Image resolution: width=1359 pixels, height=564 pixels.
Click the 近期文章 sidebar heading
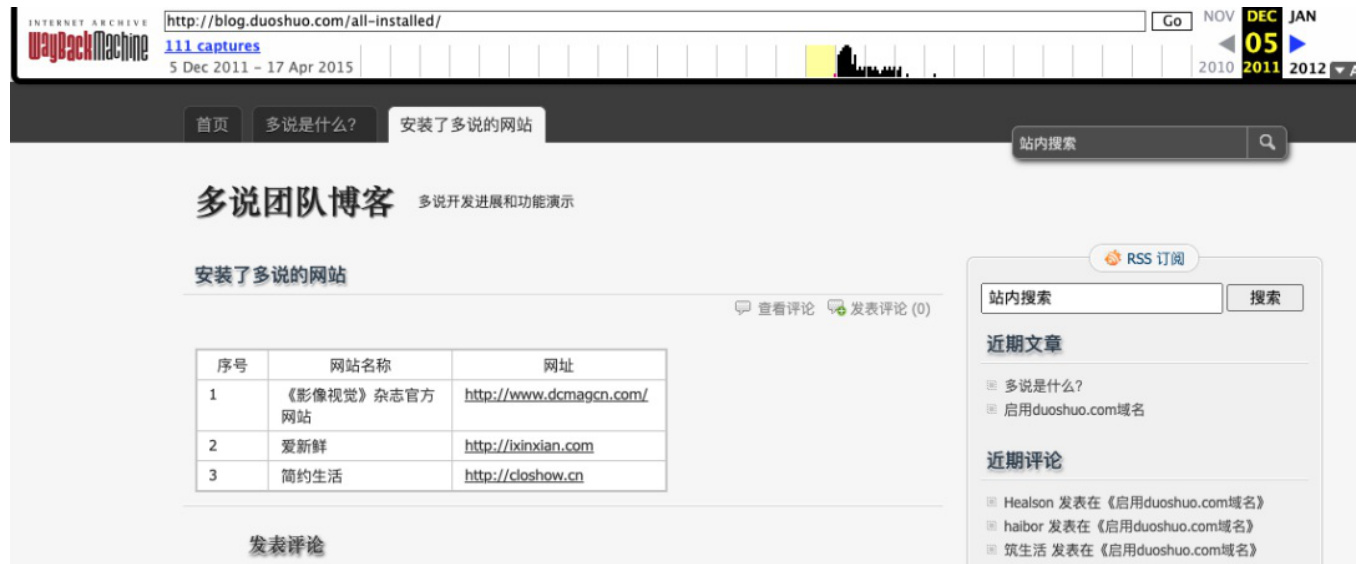tap(1024, 344)
